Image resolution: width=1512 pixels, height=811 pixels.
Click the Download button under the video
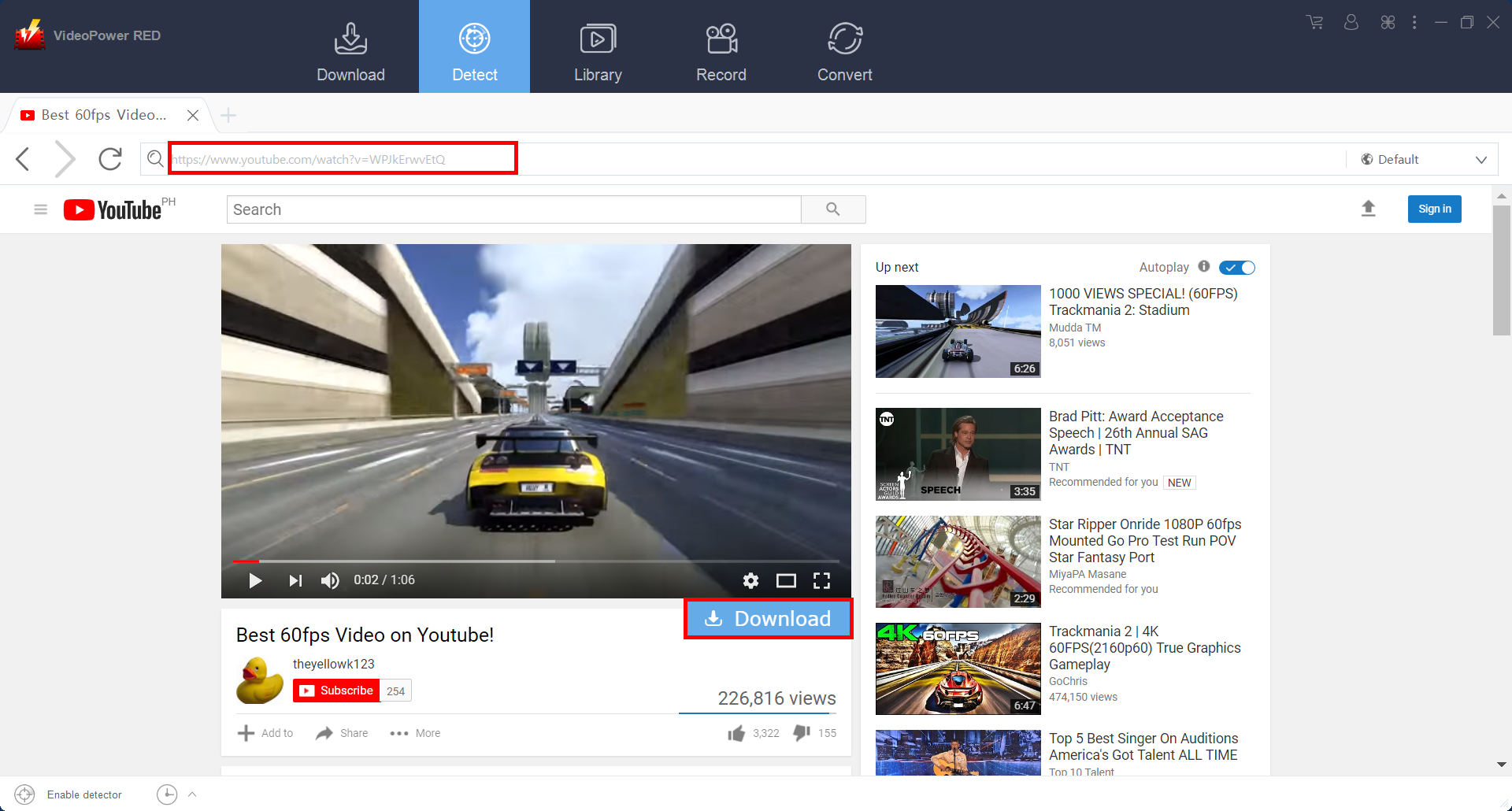point(768,619)
